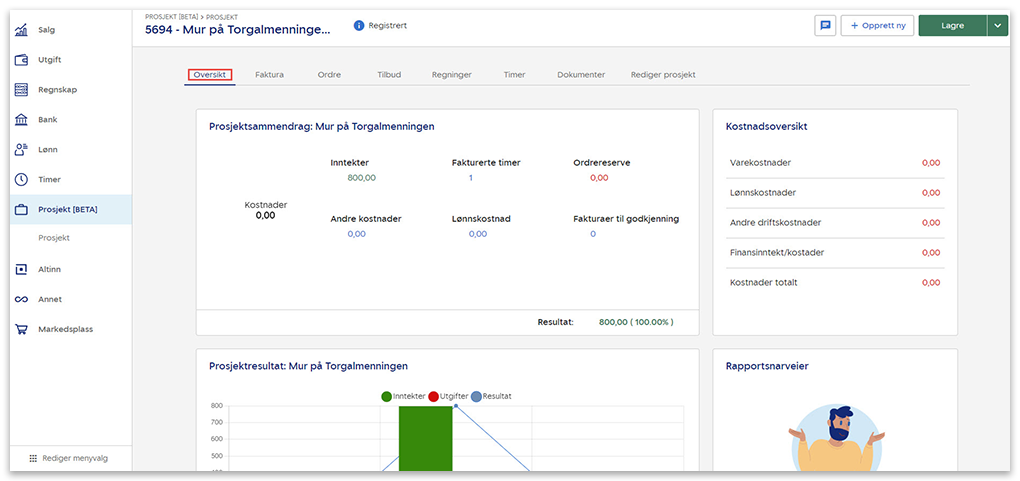Switch to the Faktura tab
The height and width of the screenshot is (481, 1020).
click(x=269, y=75)
